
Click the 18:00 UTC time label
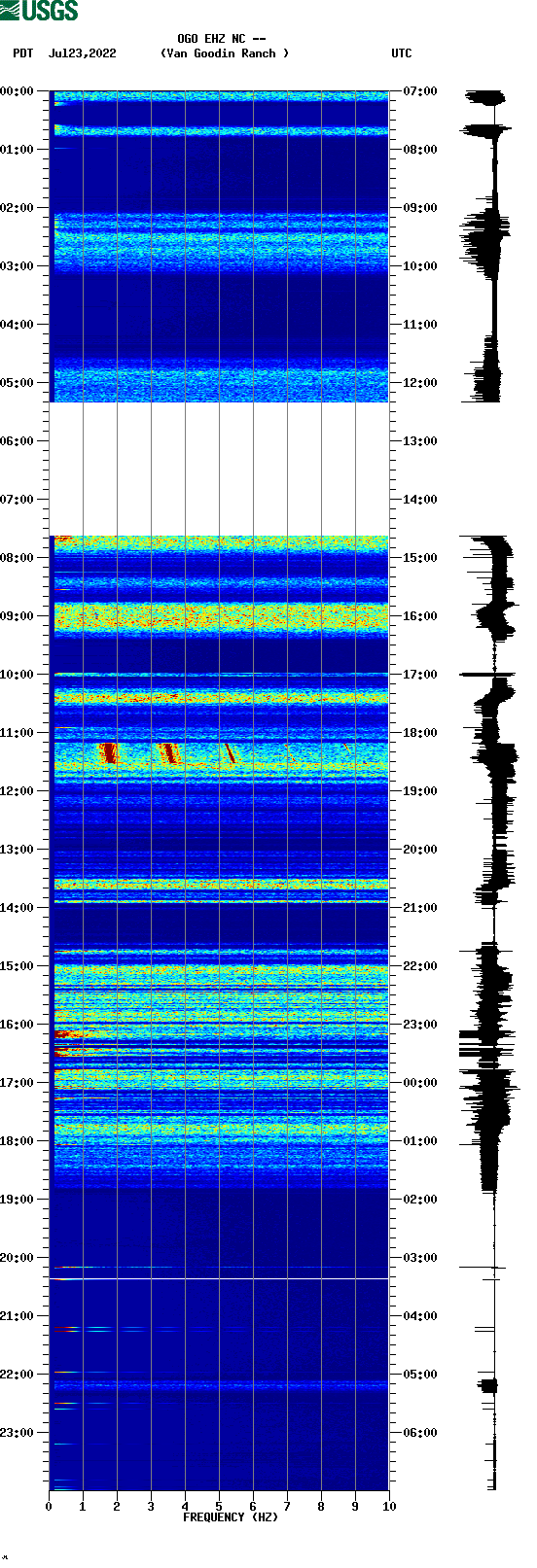tap(420, 733)
